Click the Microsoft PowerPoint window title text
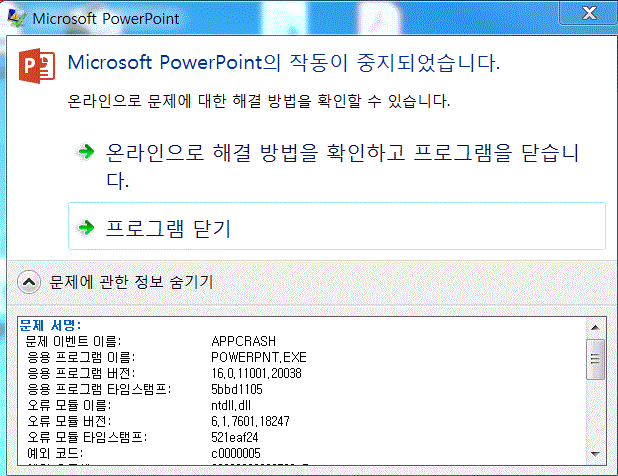618x476 pixels. coord(106,19)
